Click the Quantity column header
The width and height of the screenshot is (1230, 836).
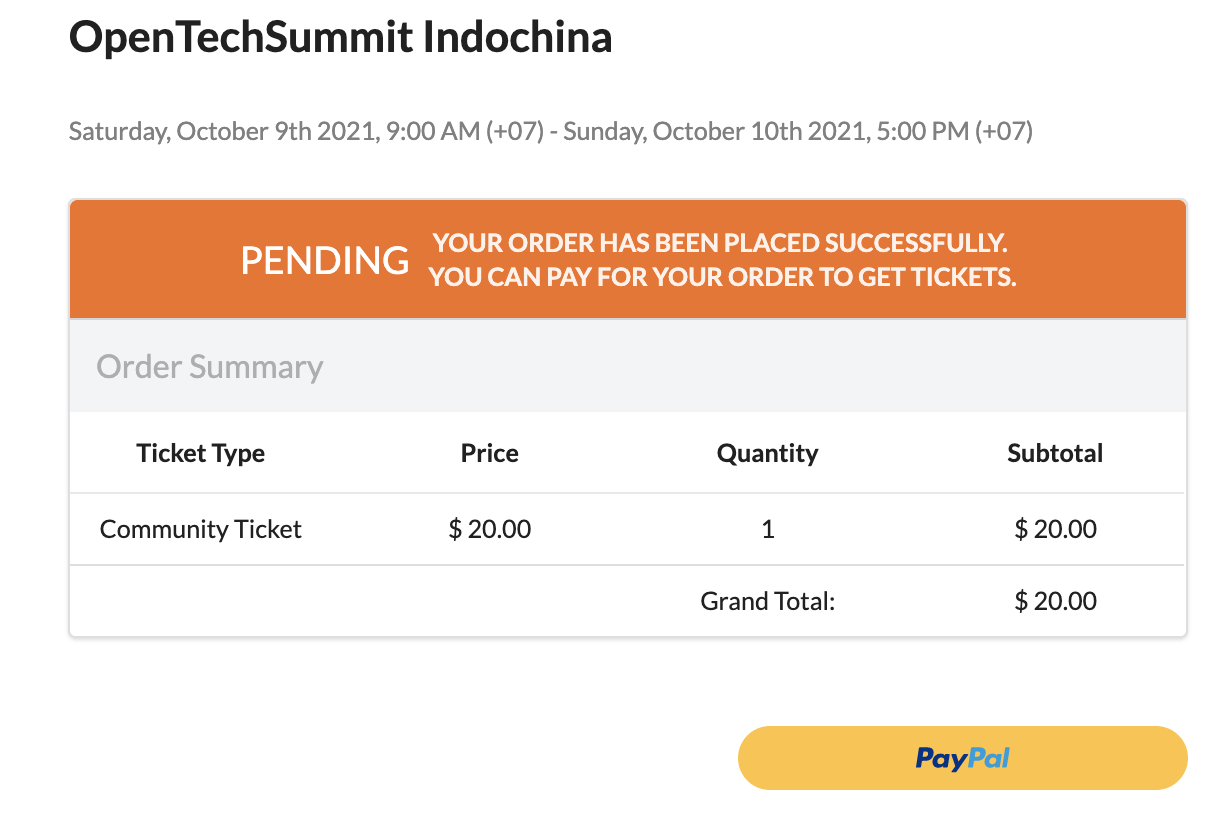coord(768,453)
